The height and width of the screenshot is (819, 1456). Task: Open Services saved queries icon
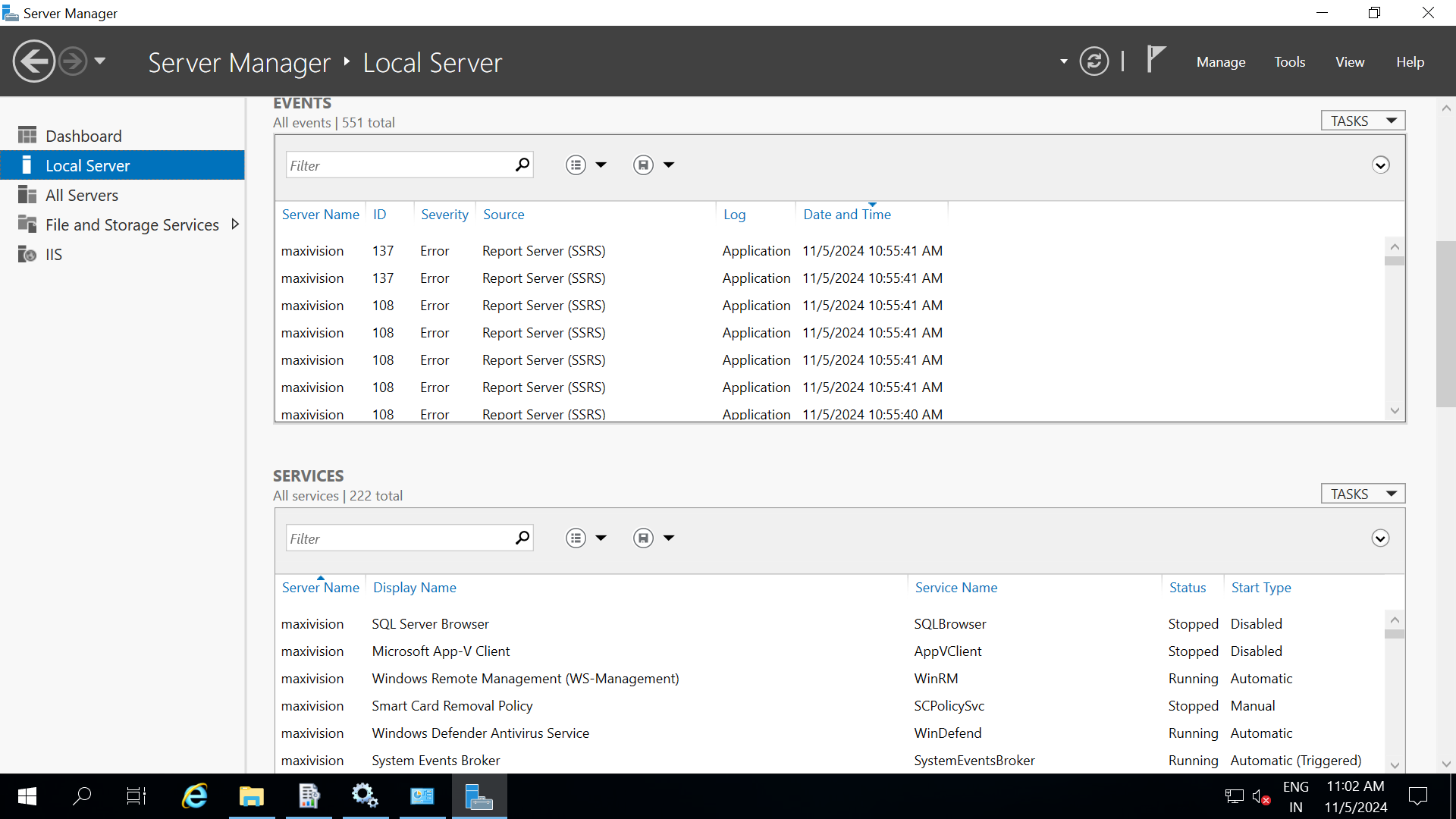click(x=643, y=538)
